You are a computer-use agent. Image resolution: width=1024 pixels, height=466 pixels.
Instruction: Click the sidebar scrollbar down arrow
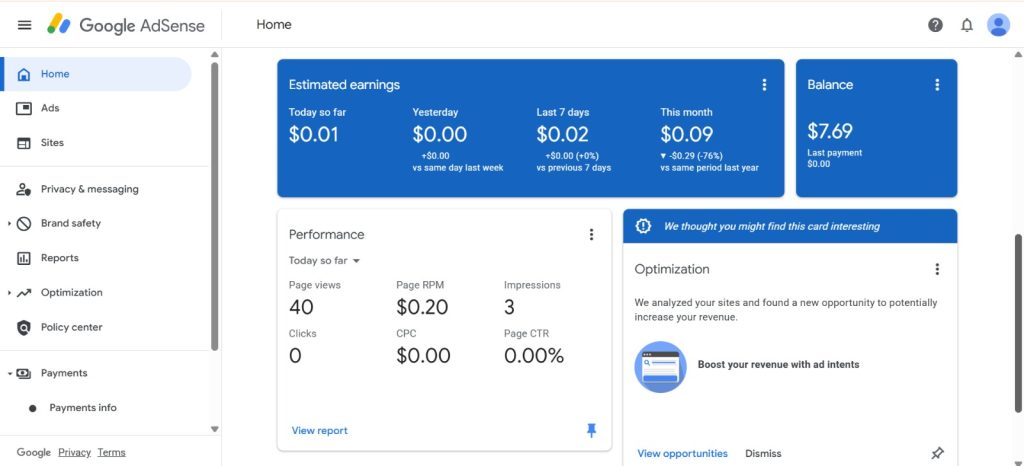214,429
